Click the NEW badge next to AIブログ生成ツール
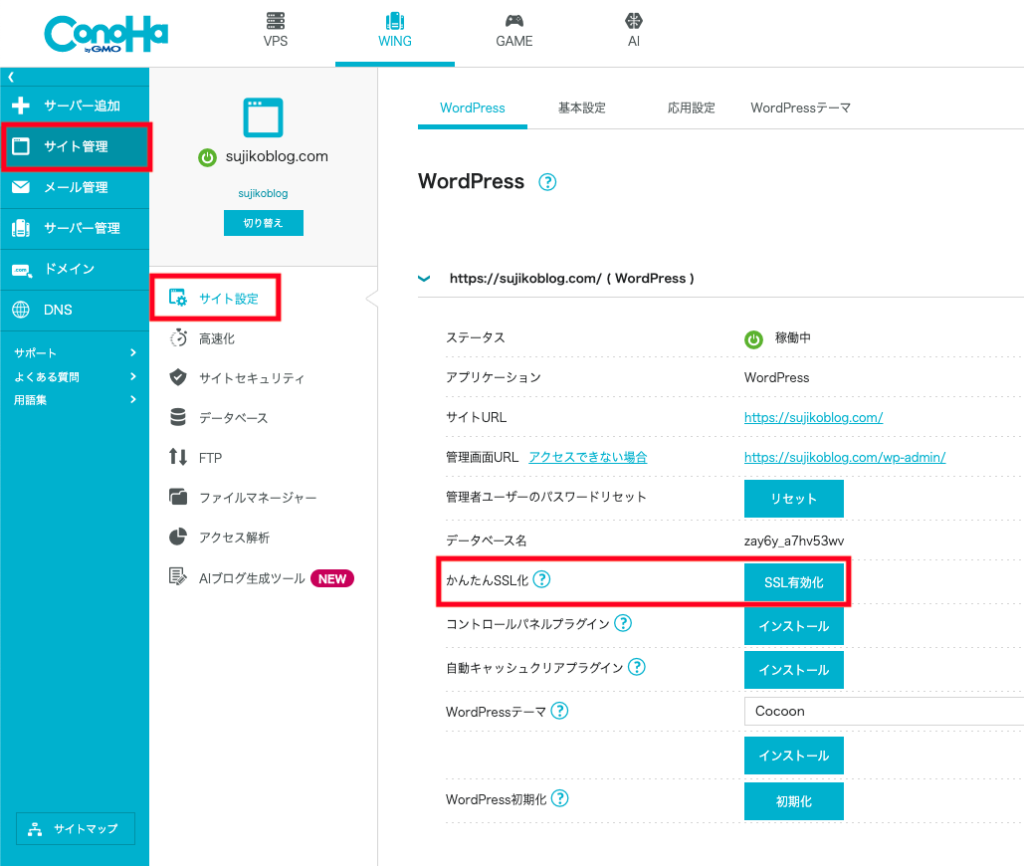The height and width of the screenshot is (866, 1024). [332, 579]
